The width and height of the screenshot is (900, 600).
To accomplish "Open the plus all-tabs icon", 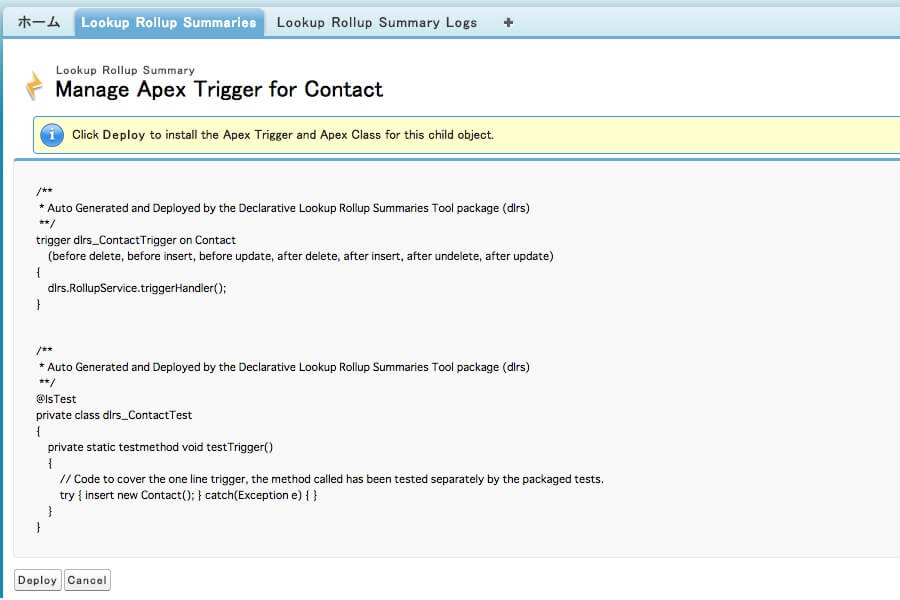I will click(508, 22).
